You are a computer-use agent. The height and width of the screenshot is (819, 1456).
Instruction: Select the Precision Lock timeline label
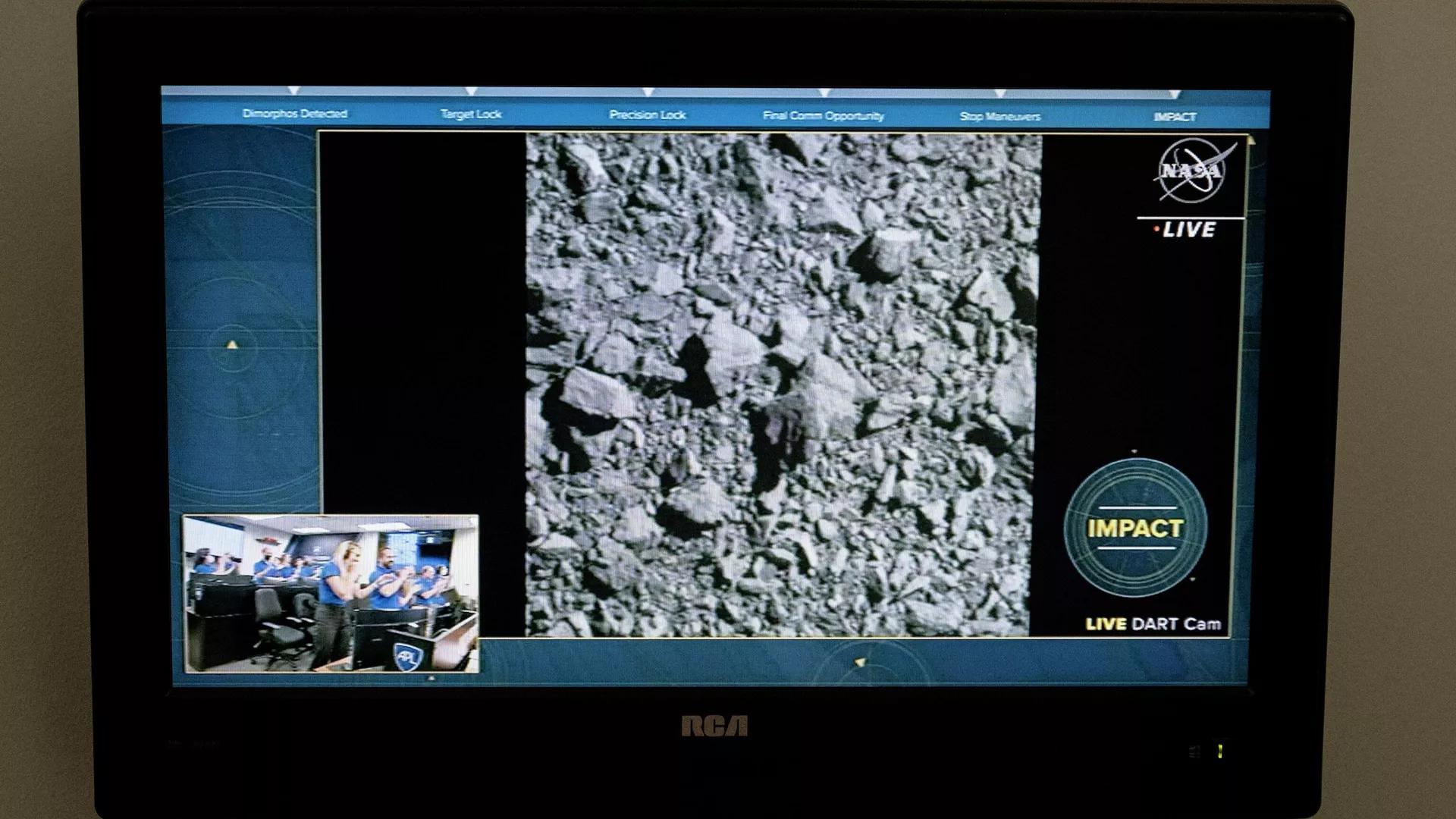648,115
